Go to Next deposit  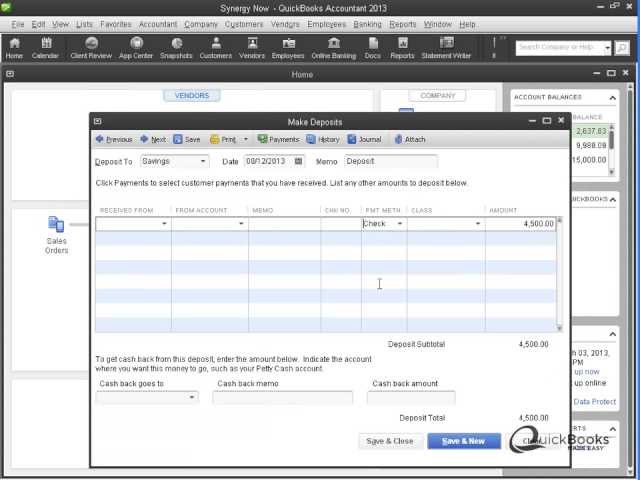(153, 140)
